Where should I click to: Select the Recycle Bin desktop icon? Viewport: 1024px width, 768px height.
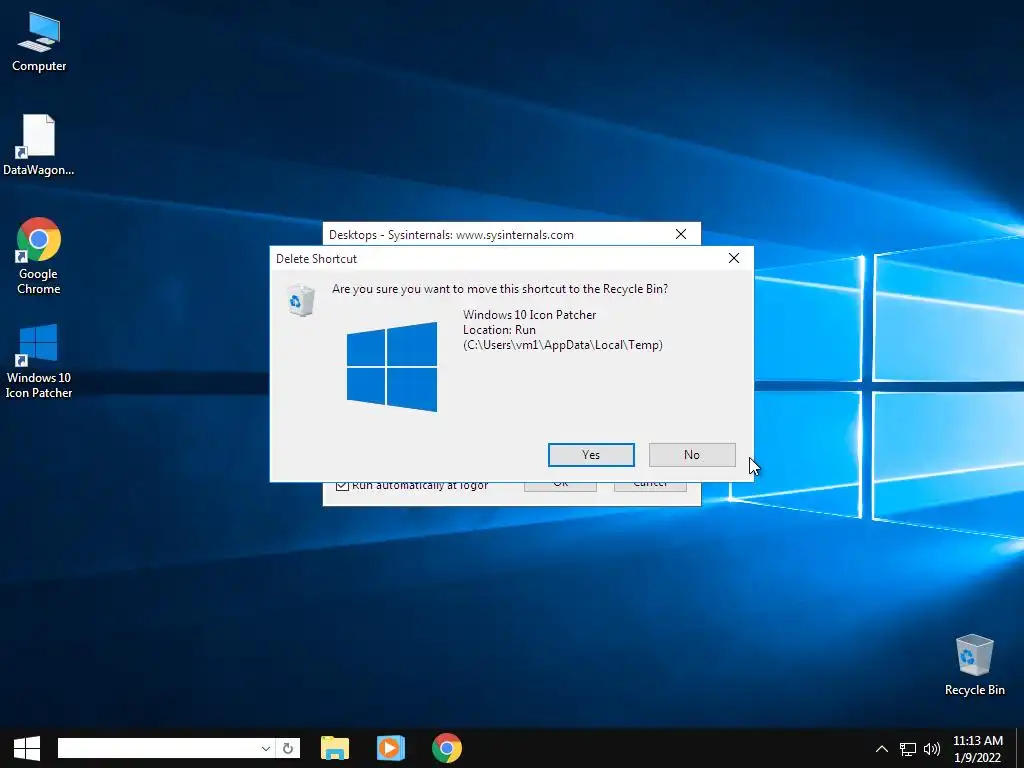[x=974, y=665]
